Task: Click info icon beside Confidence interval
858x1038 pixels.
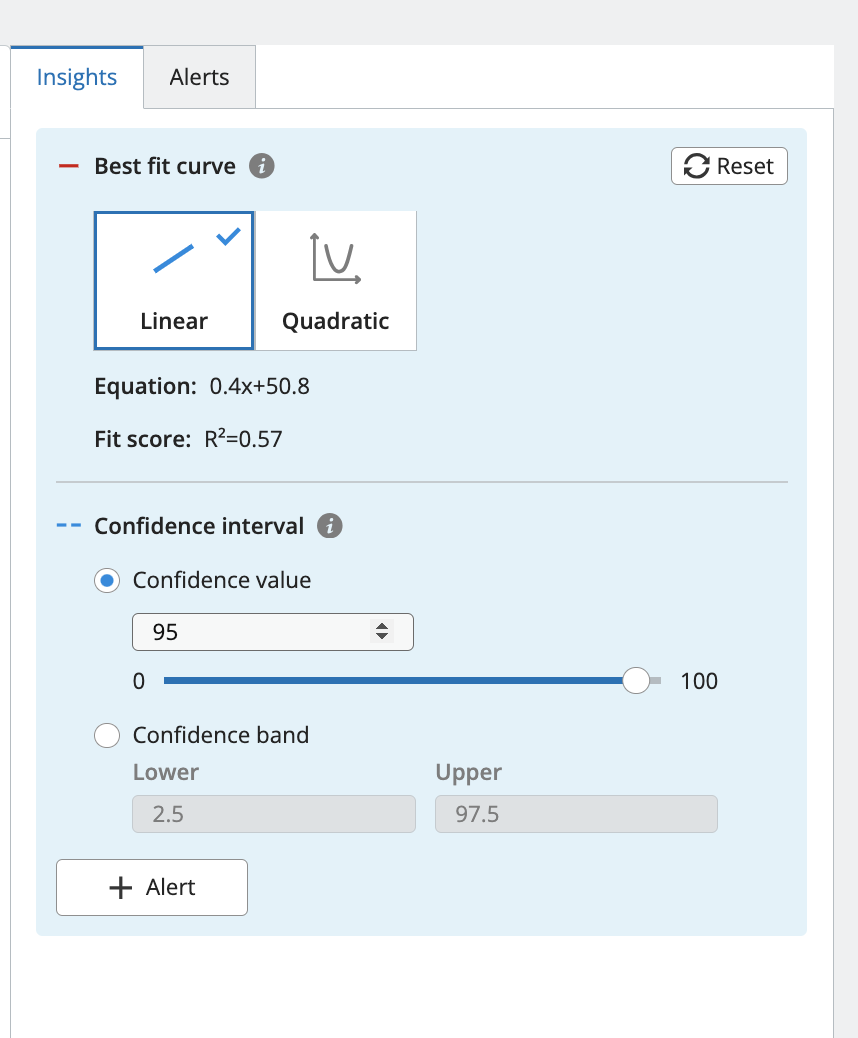Action: point(329,526)
